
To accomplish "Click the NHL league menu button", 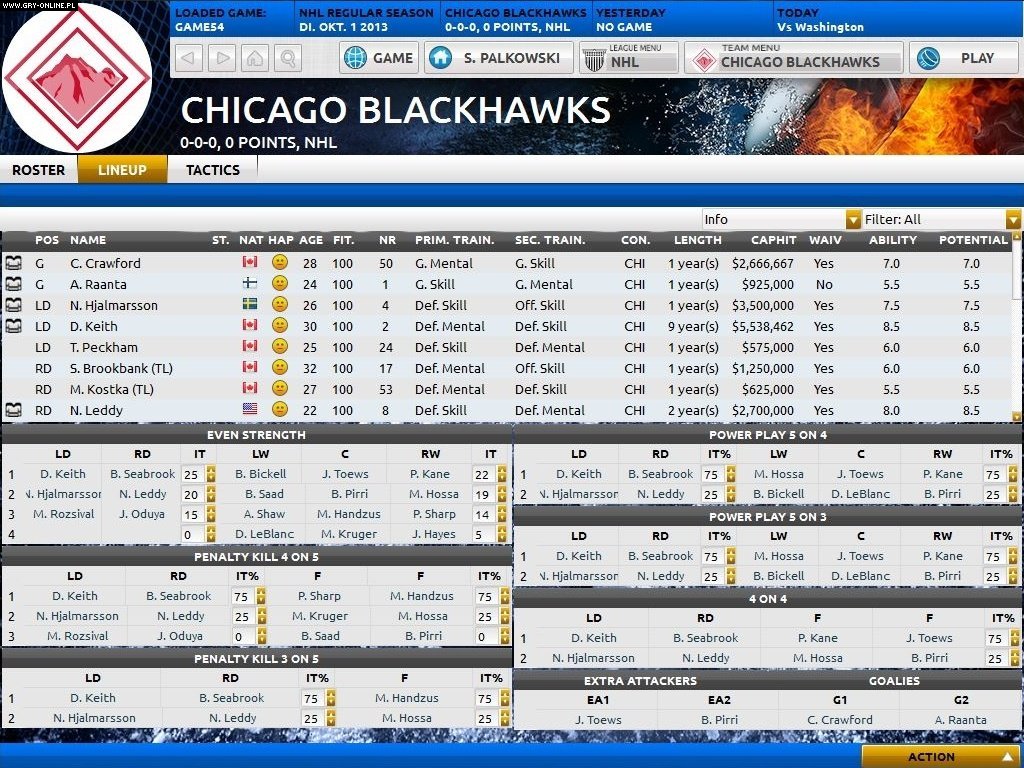I will [628, 58].
